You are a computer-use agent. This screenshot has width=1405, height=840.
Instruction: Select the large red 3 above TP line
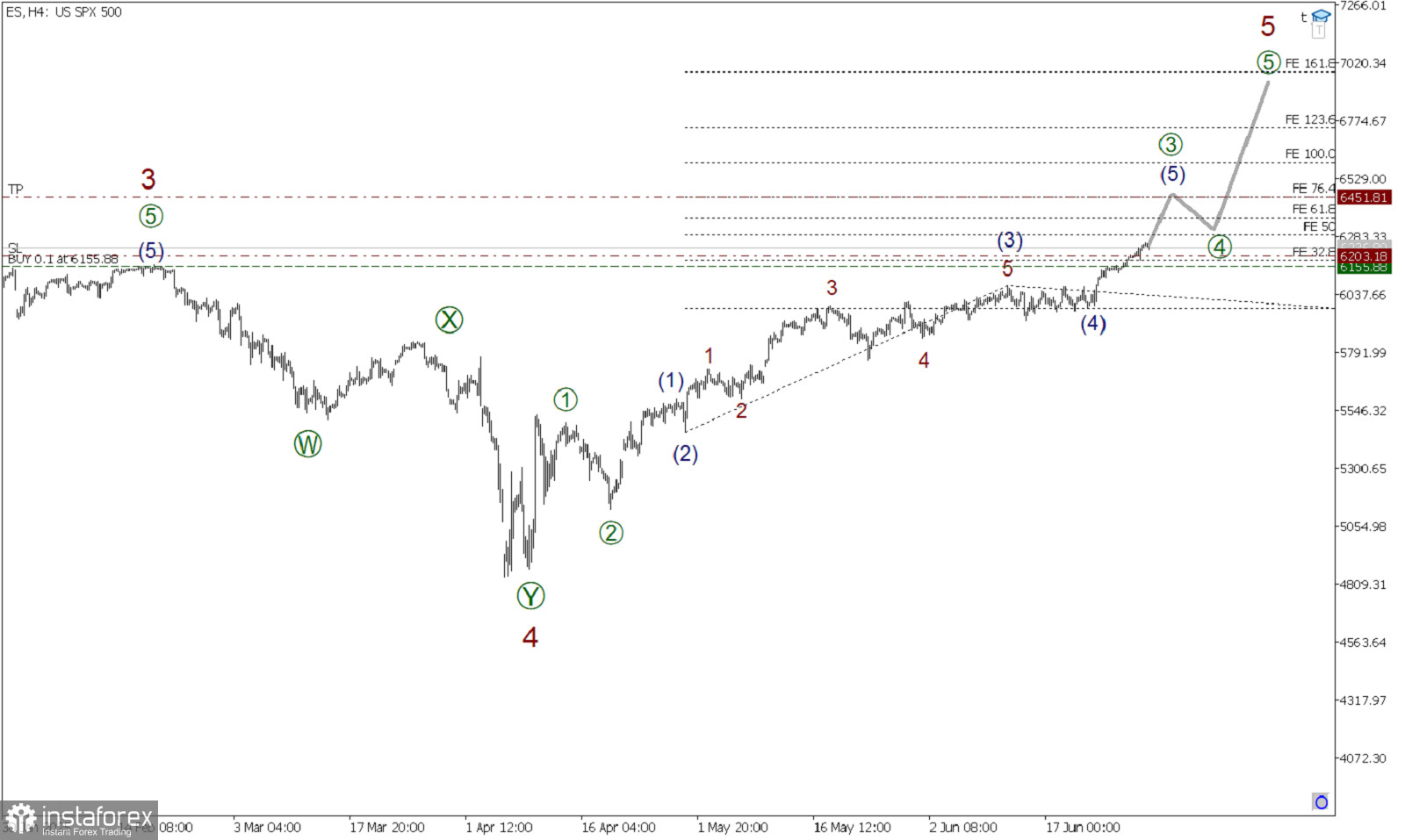148,180
